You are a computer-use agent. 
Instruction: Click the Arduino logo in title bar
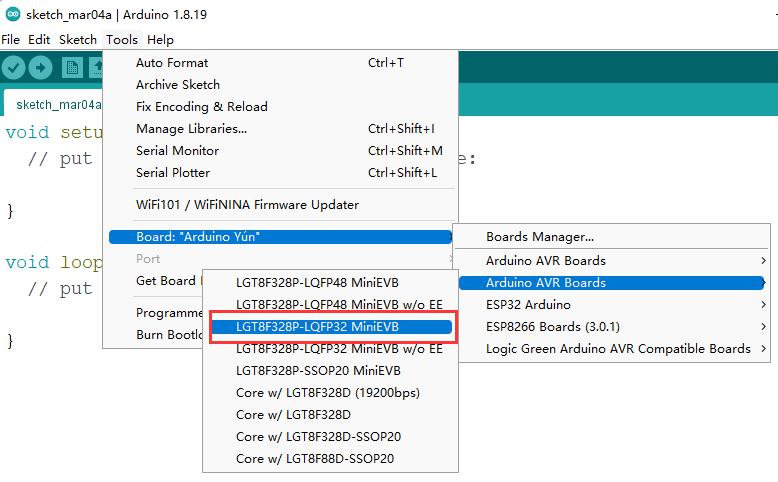11,14
